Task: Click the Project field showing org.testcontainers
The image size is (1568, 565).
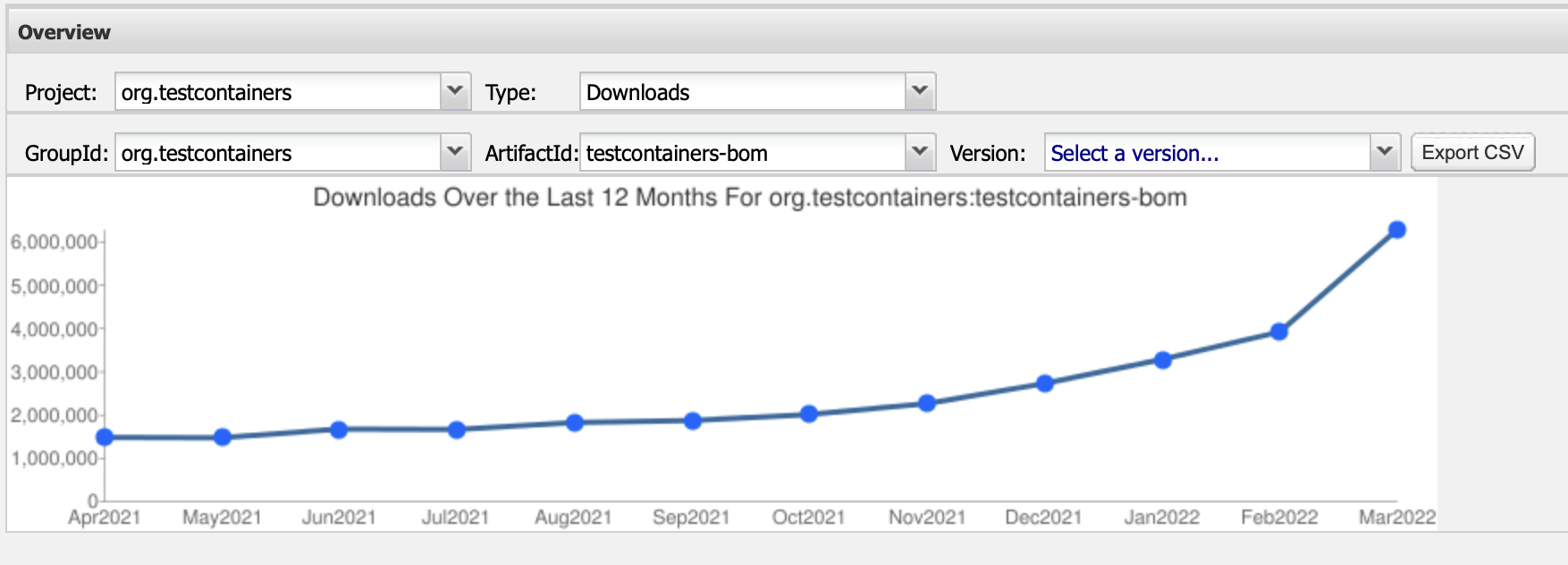Action: tap(278, 91)
